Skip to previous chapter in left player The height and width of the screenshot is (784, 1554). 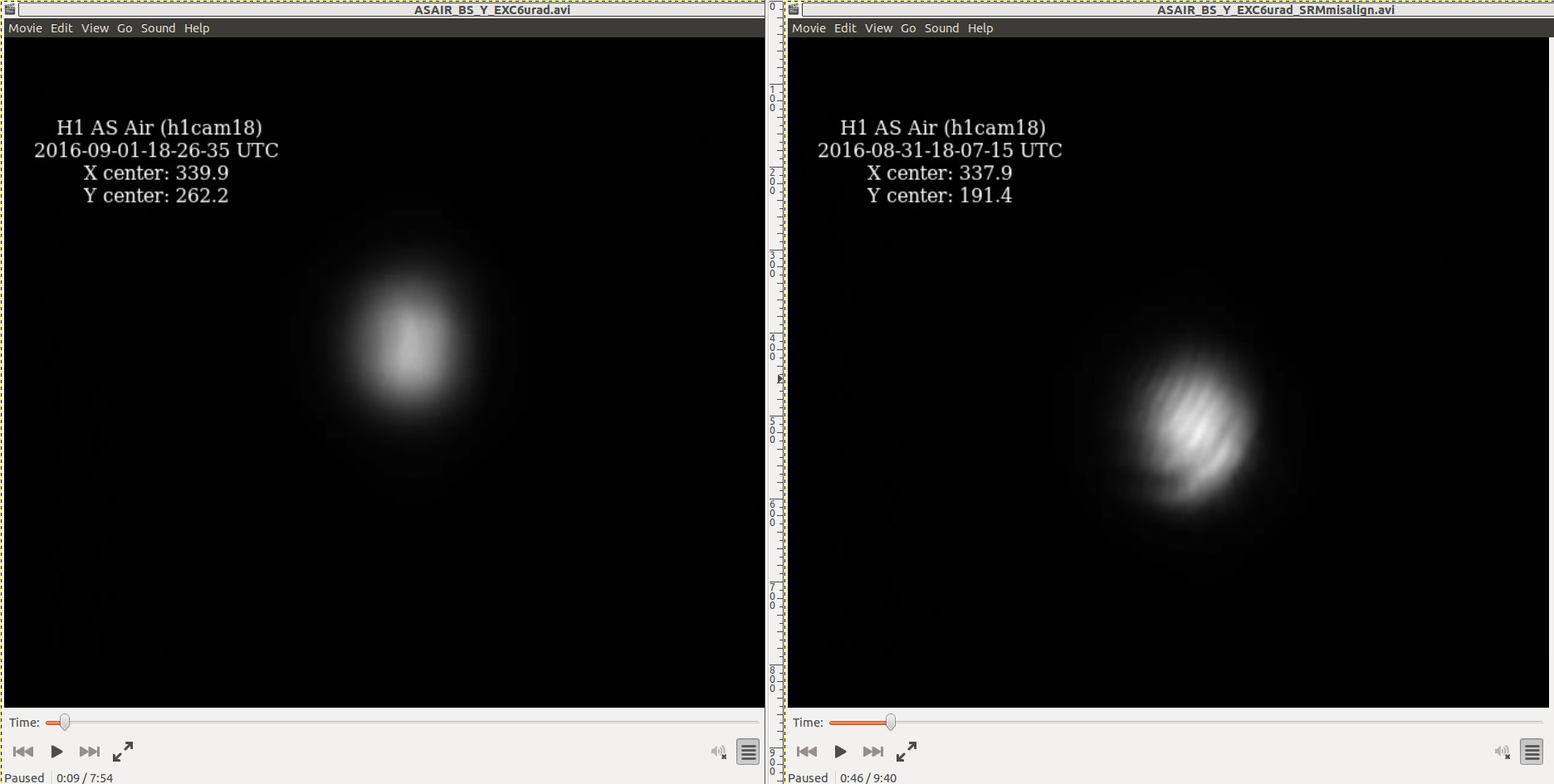tap(23, 752)
